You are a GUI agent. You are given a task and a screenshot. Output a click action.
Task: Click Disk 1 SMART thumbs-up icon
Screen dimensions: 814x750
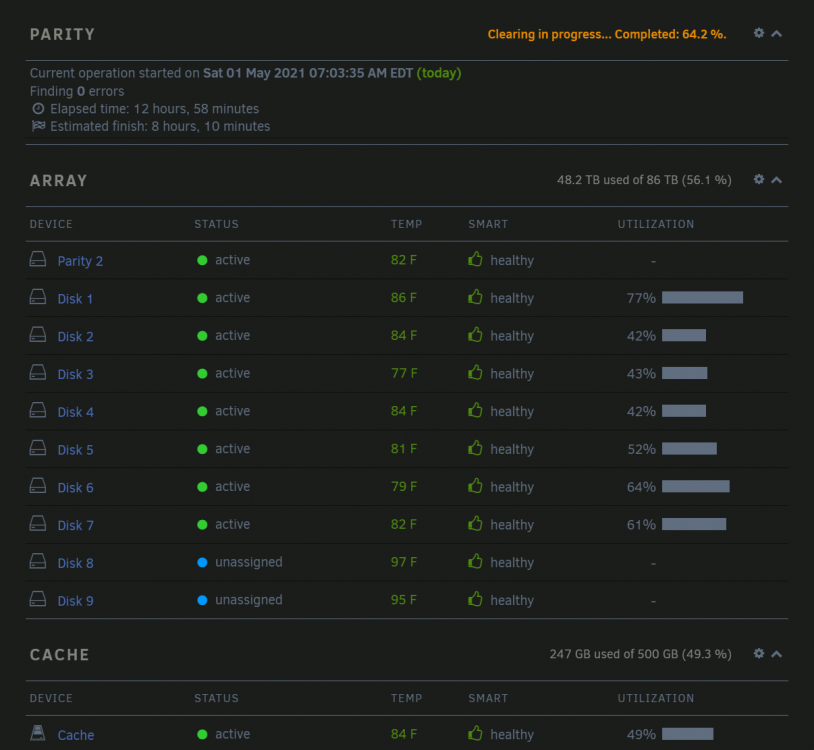coord(475,297)
